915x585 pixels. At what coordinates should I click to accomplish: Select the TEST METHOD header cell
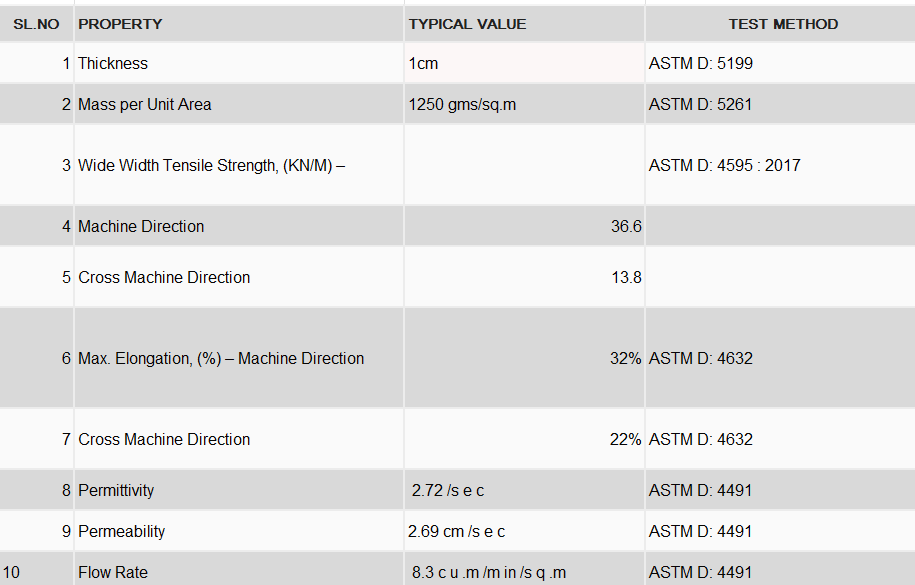[781, 24]
